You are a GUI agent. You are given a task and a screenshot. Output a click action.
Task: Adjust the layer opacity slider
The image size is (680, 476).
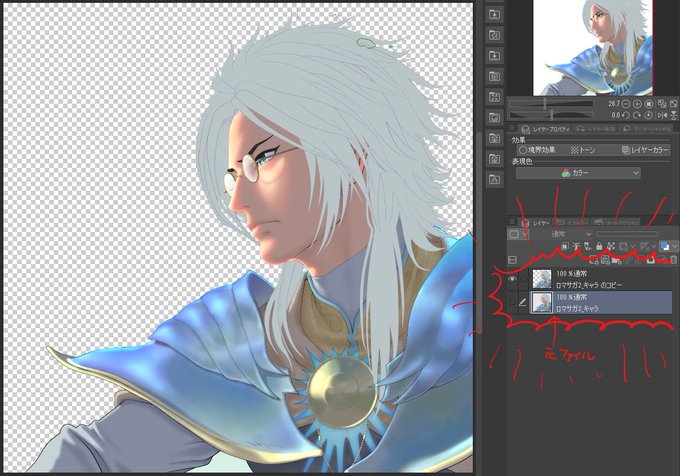[627, 234]
